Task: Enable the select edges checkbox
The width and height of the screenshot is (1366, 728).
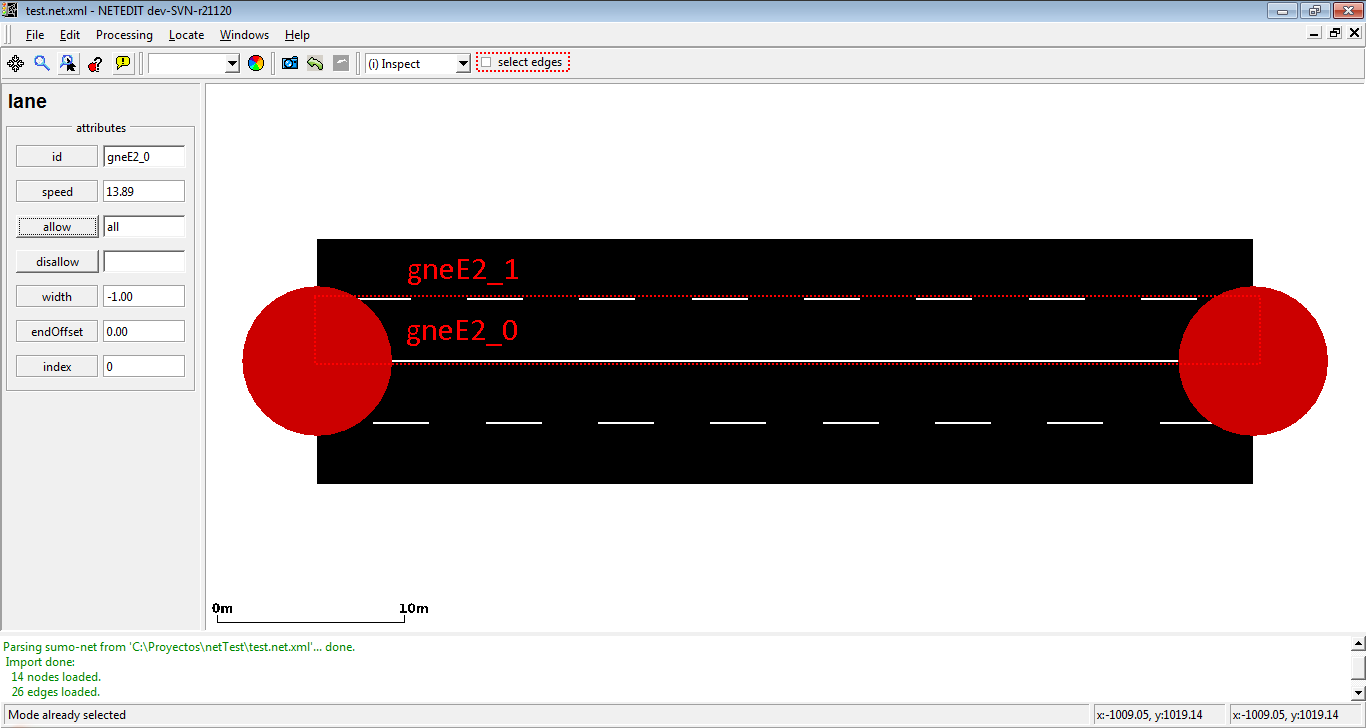Action: coord(486,62)
